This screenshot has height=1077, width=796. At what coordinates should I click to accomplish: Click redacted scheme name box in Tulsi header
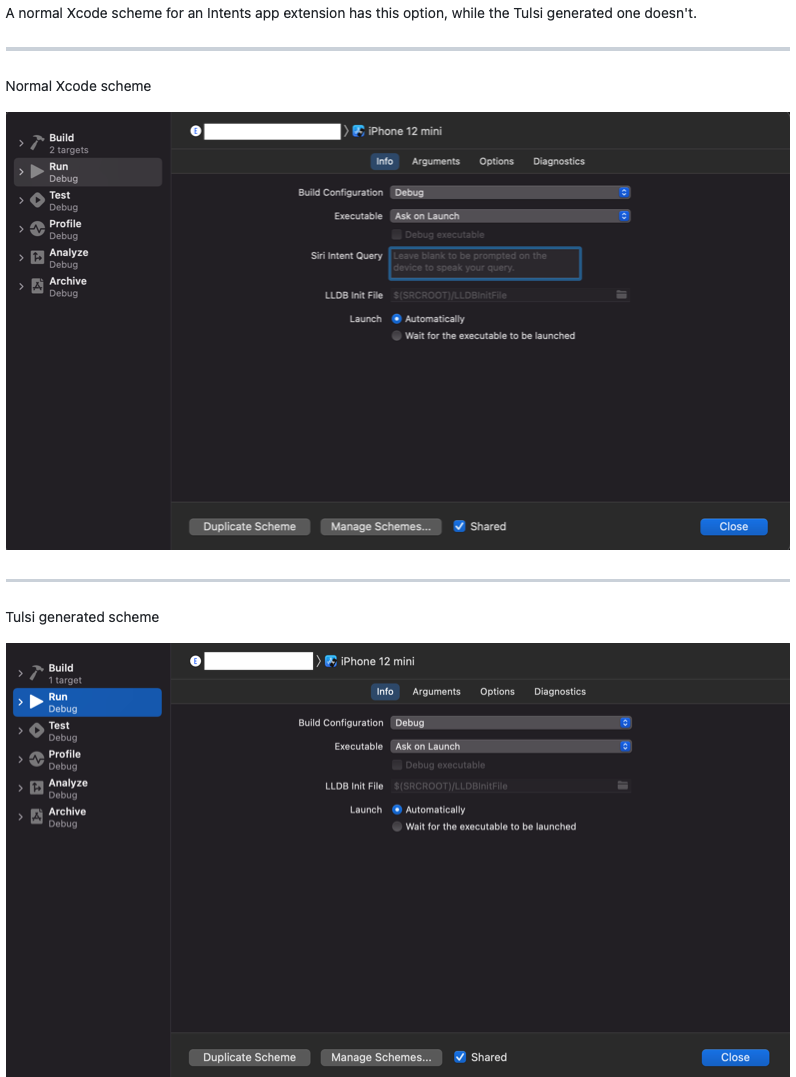258,661
